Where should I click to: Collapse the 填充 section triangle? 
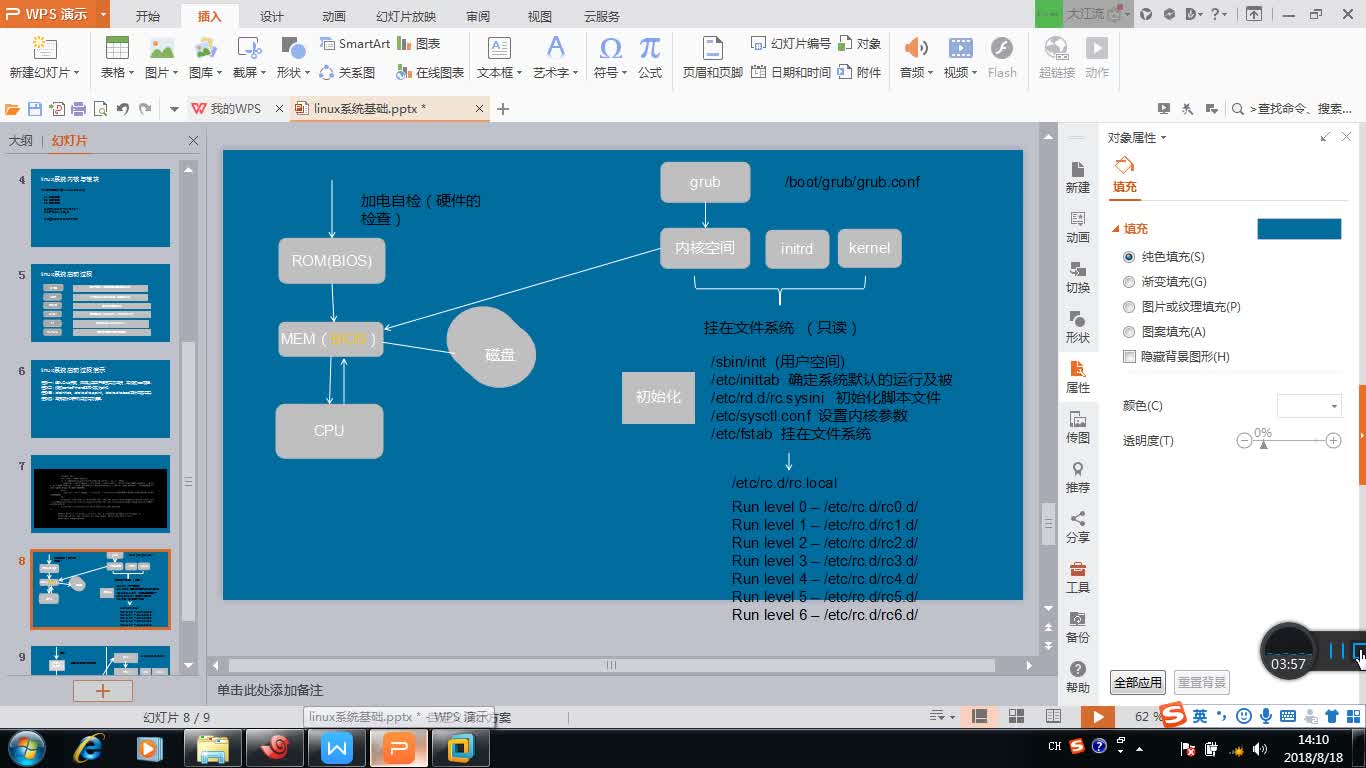[x=1116, y=229]
